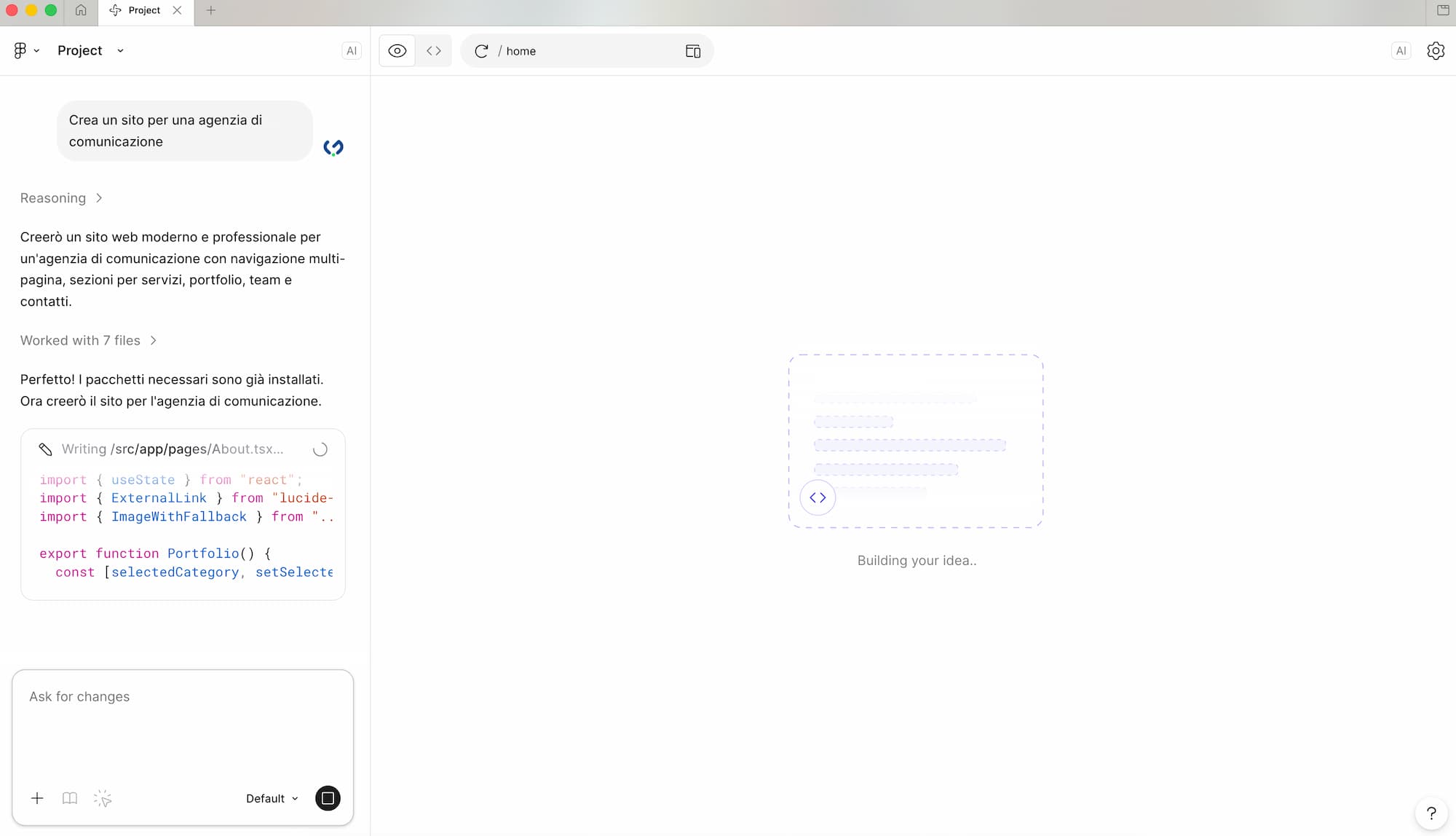Click the reload preview icon
Image resolution: width=1456 pixels, height=836 pixels.
(481, 51)
